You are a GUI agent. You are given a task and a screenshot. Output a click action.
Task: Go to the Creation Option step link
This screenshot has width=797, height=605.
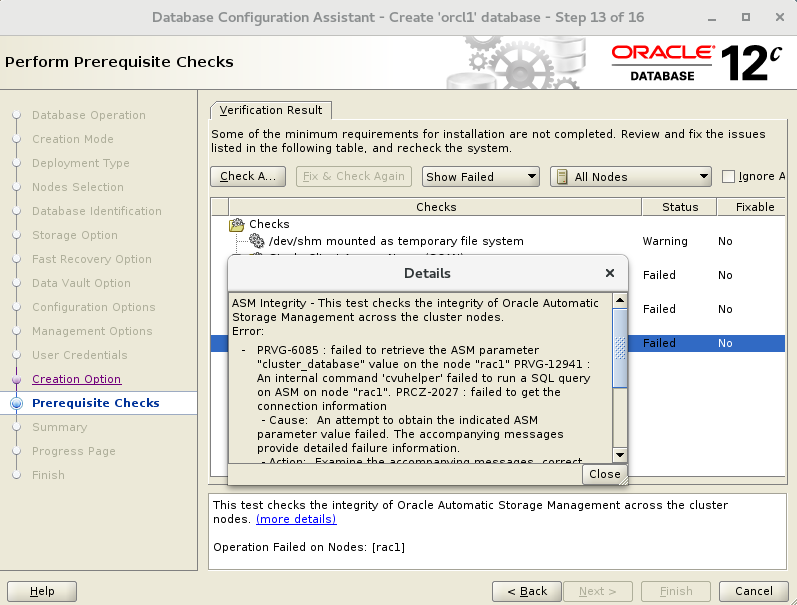[x=77, y=379]
